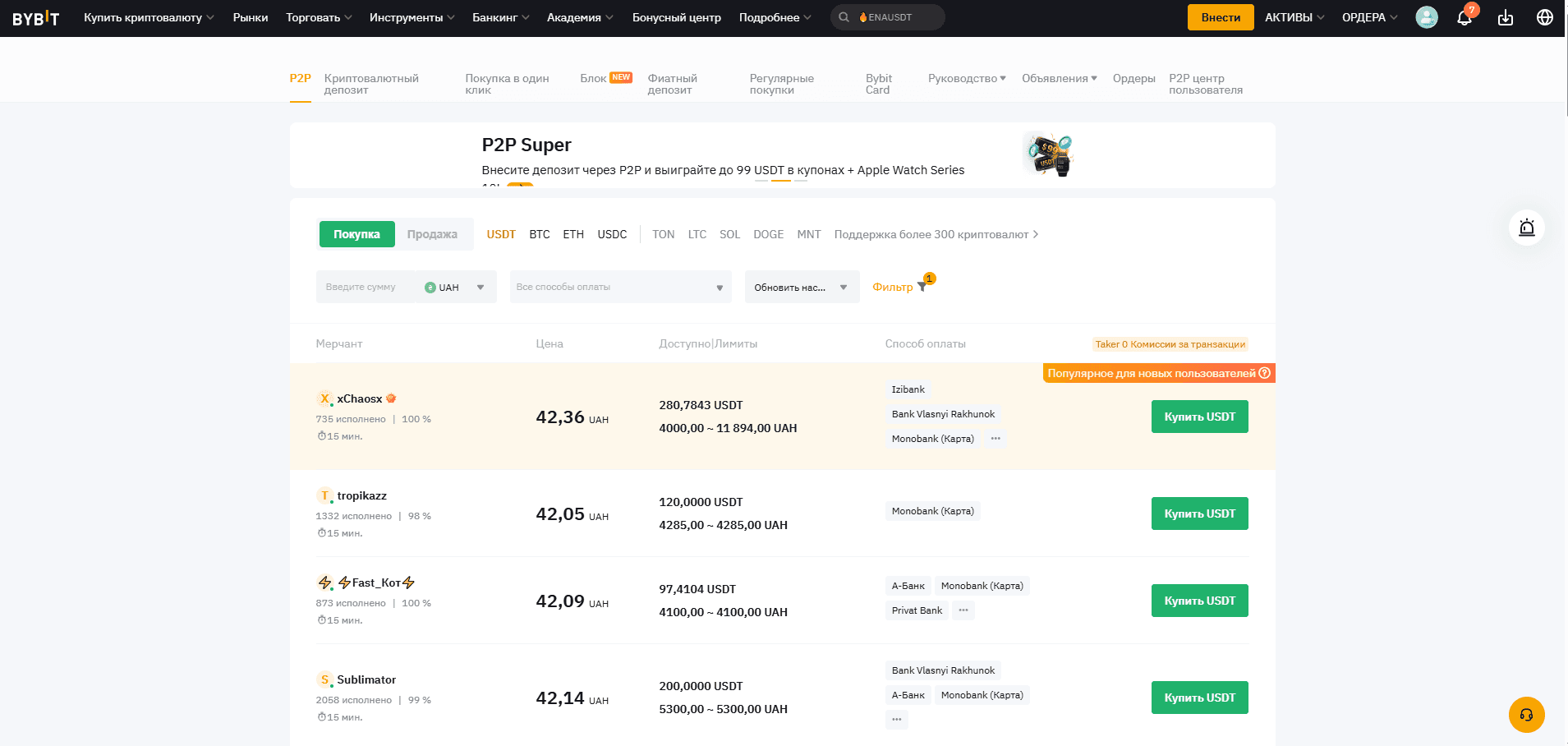Open the notifications bell
The image size is (1568, 746).
pos(1465,17)
